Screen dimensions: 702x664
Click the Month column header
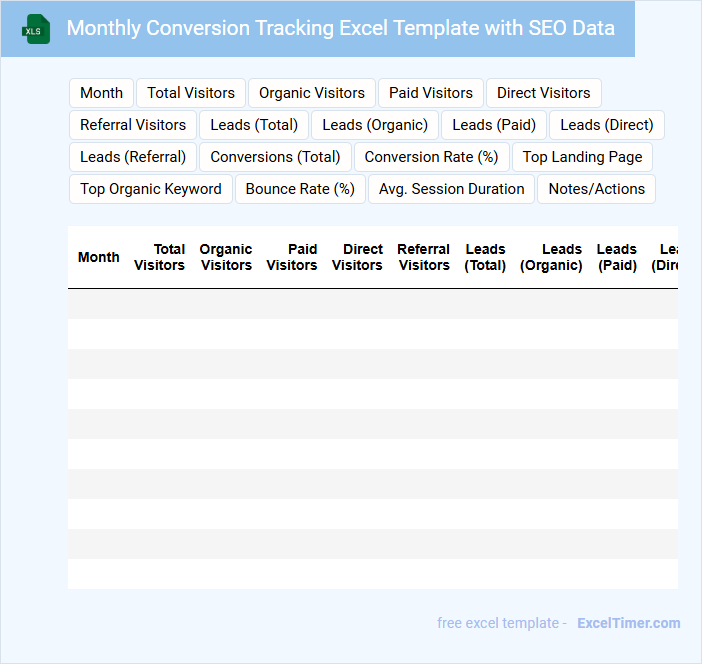99,257
